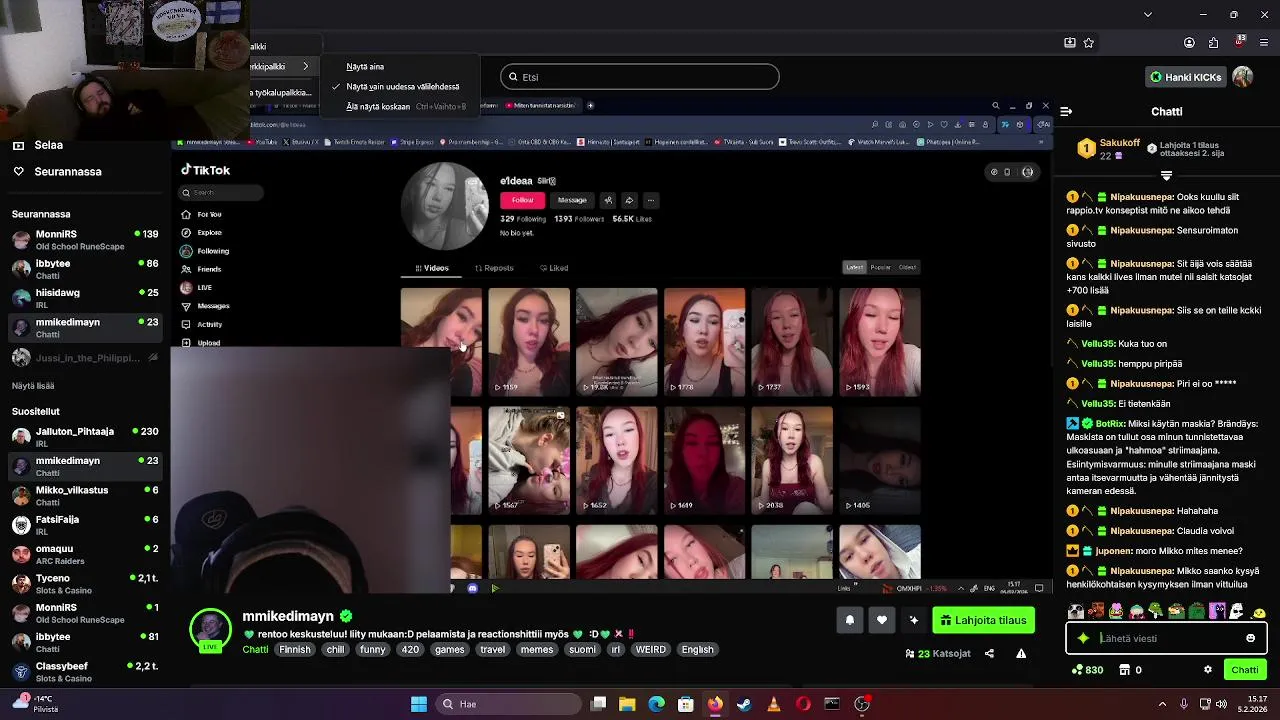Send message with green Chatti button
This screenshot has height=720, width=1280.
[1244, 670]
